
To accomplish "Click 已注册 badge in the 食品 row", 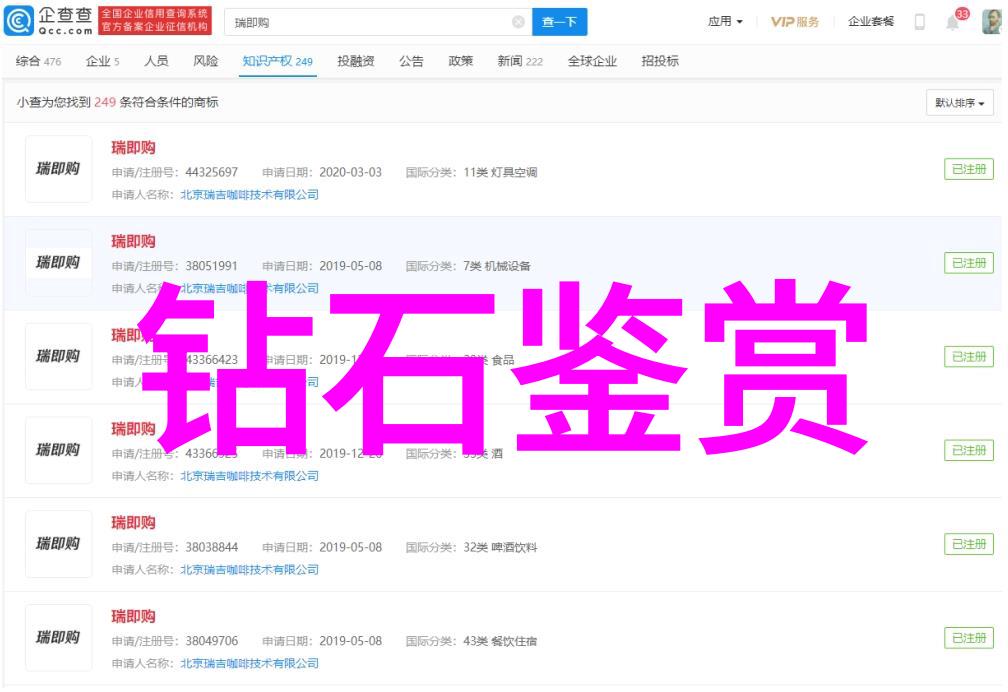I will [x=969, y=357].
